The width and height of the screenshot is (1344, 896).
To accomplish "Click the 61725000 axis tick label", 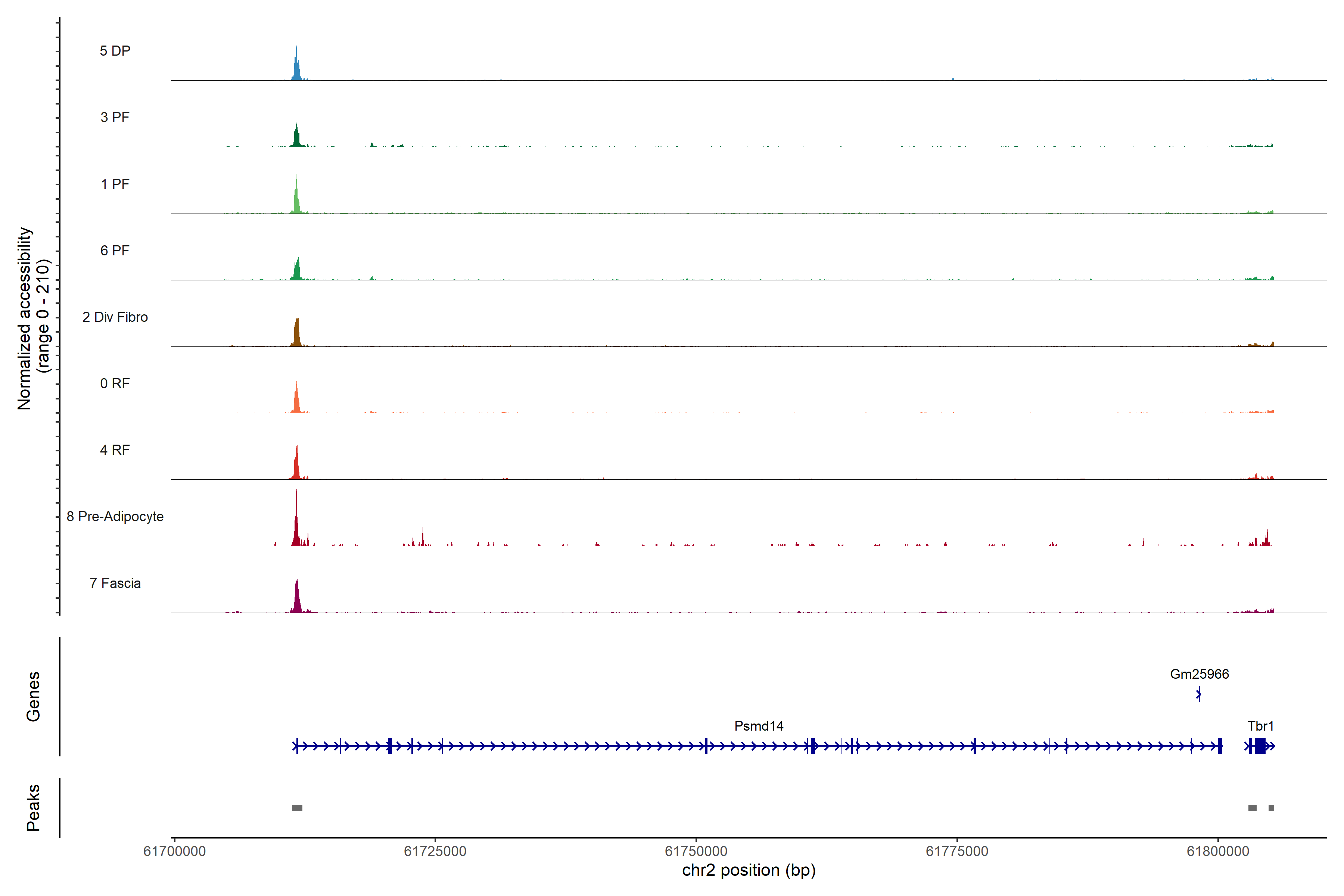I will pyautogui.click(x=435, y=851).
